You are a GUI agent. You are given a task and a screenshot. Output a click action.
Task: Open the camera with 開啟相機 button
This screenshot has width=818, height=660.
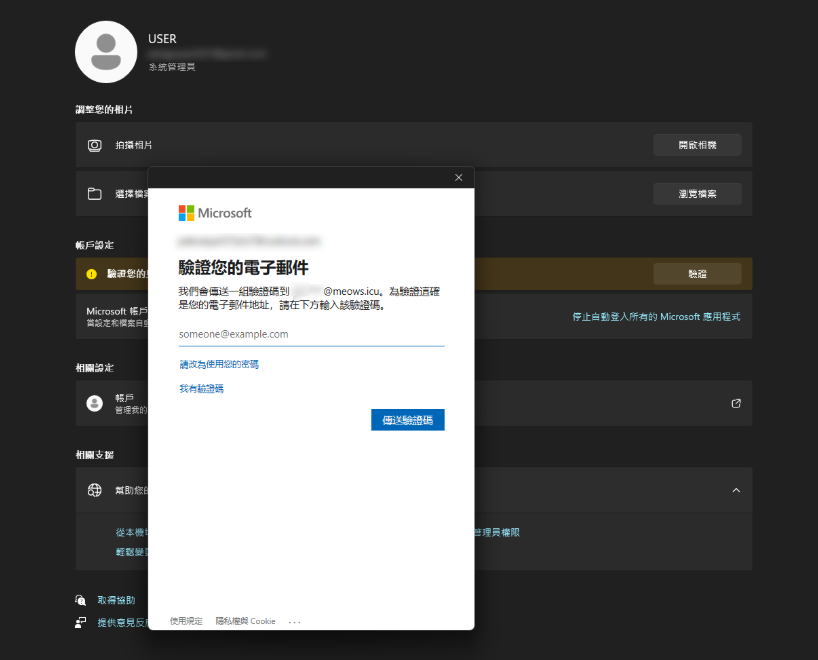697,145
